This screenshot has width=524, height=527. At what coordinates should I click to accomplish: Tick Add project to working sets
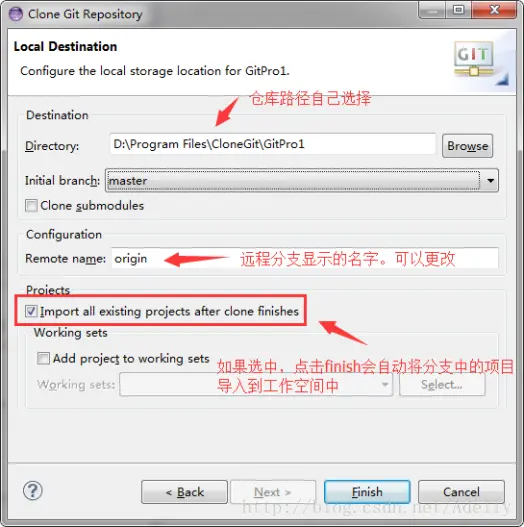click(x=43, y=358)
